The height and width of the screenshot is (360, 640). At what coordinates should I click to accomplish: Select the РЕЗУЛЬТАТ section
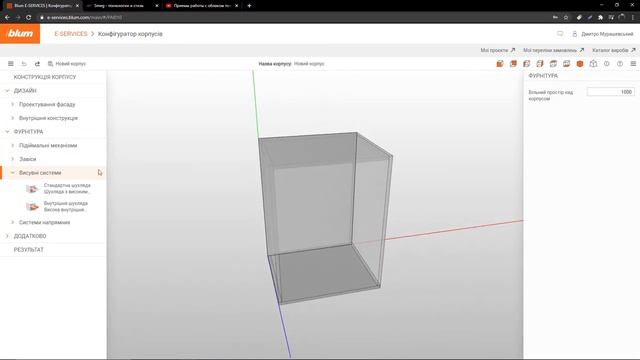29,250
